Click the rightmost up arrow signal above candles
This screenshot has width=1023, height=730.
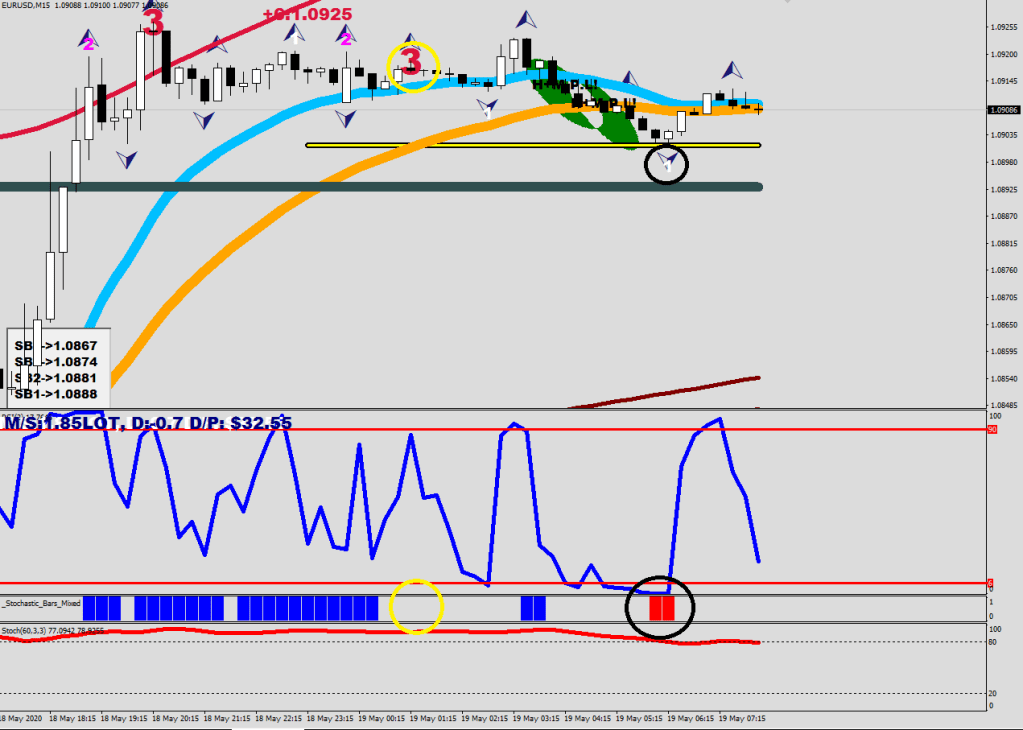(x=733, y=70)
